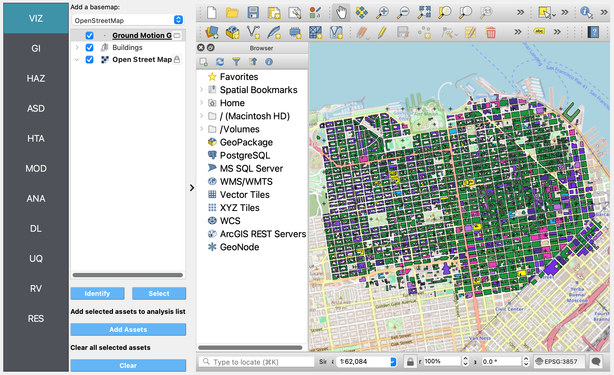614x375 pixels.
Task: Switch to the HAZ sidebar tab
Action: pos(36,78)
